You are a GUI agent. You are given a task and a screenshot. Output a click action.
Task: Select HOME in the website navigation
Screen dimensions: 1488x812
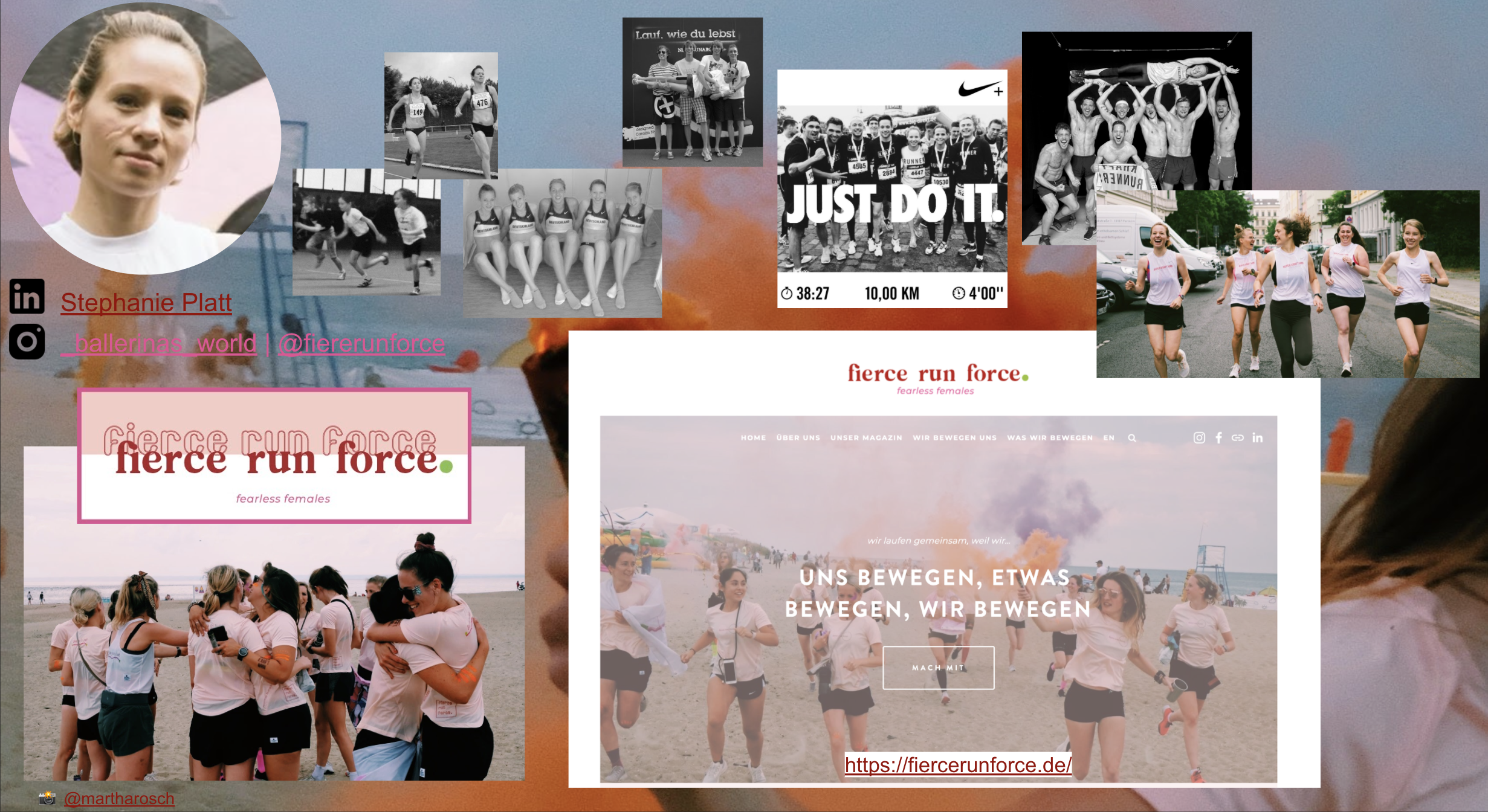pos(753,438)
